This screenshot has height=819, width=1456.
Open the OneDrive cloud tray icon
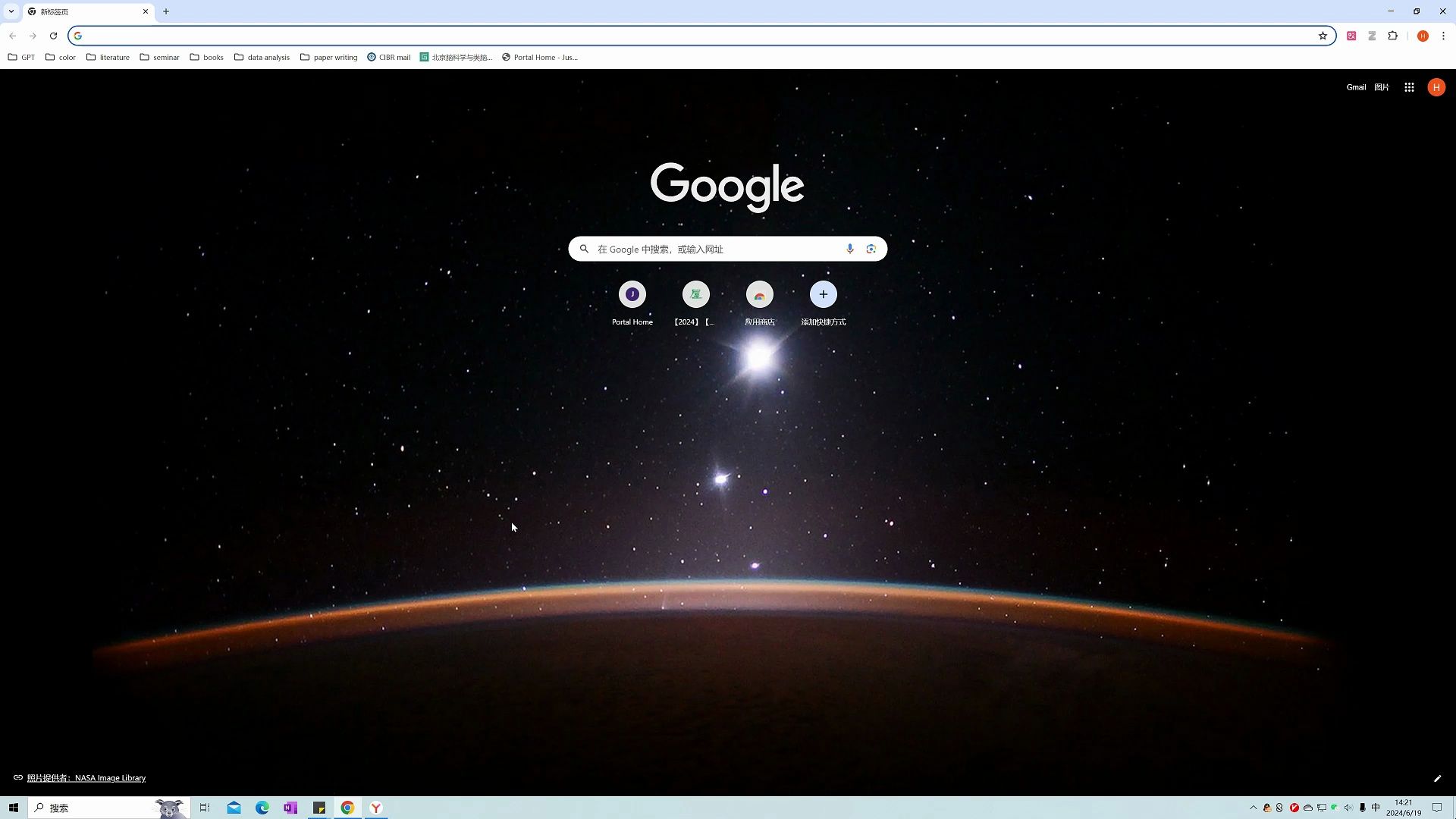1307,808
